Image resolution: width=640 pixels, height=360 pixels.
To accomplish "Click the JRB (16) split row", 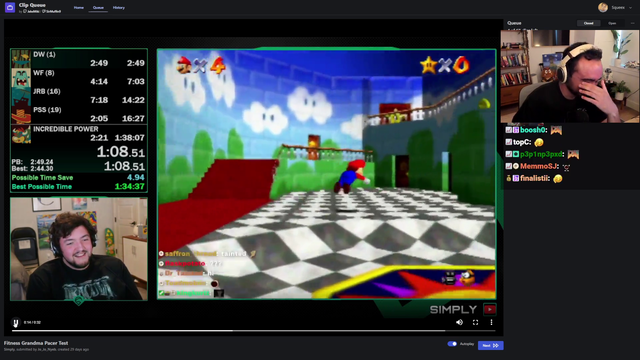I will [78, 96].
